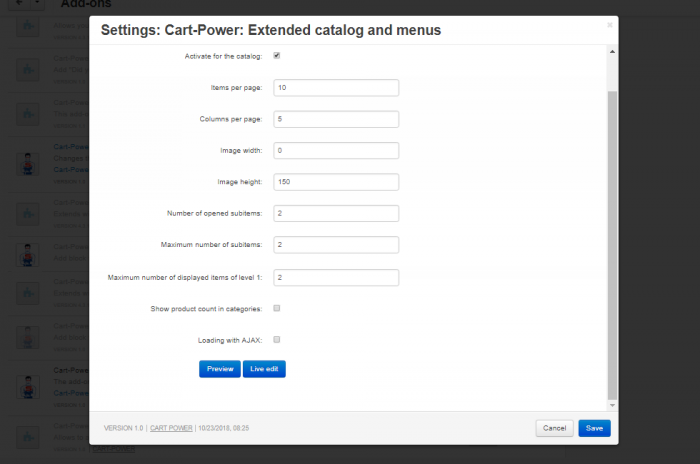Edit the Number of opened subitems field
Screen dimensions: 700x464
[336, 213]
